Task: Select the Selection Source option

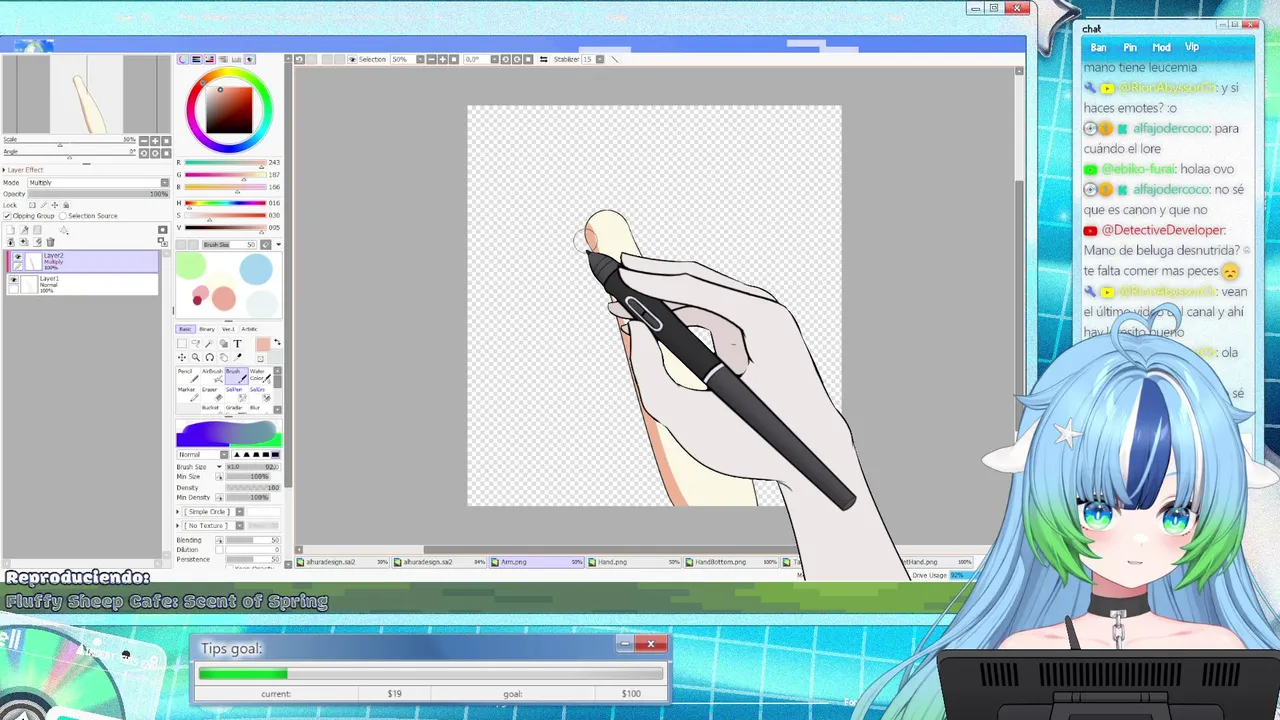Action: pos(63,216)
